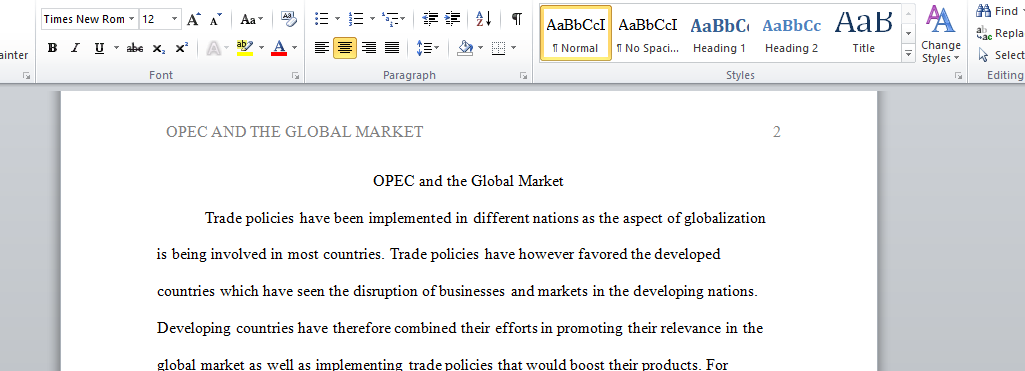The height and width of the screenshot is (371, 1025).
Task: Open the Change Case menu
Action: pos(252,19)
